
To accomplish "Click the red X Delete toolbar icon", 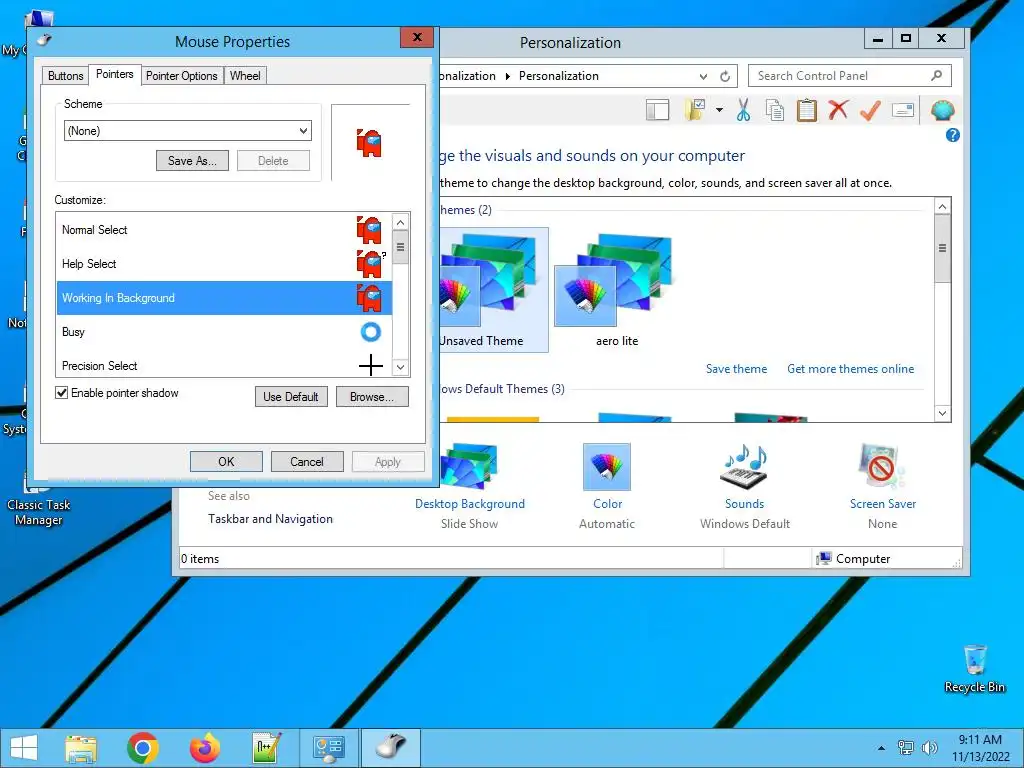I will [838, 110].
